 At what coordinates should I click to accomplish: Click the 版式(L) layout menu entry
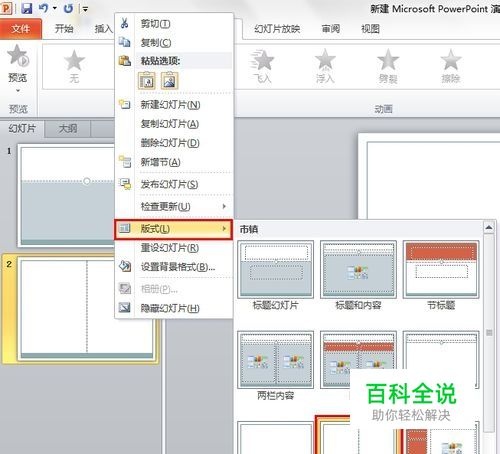point(173,229)
